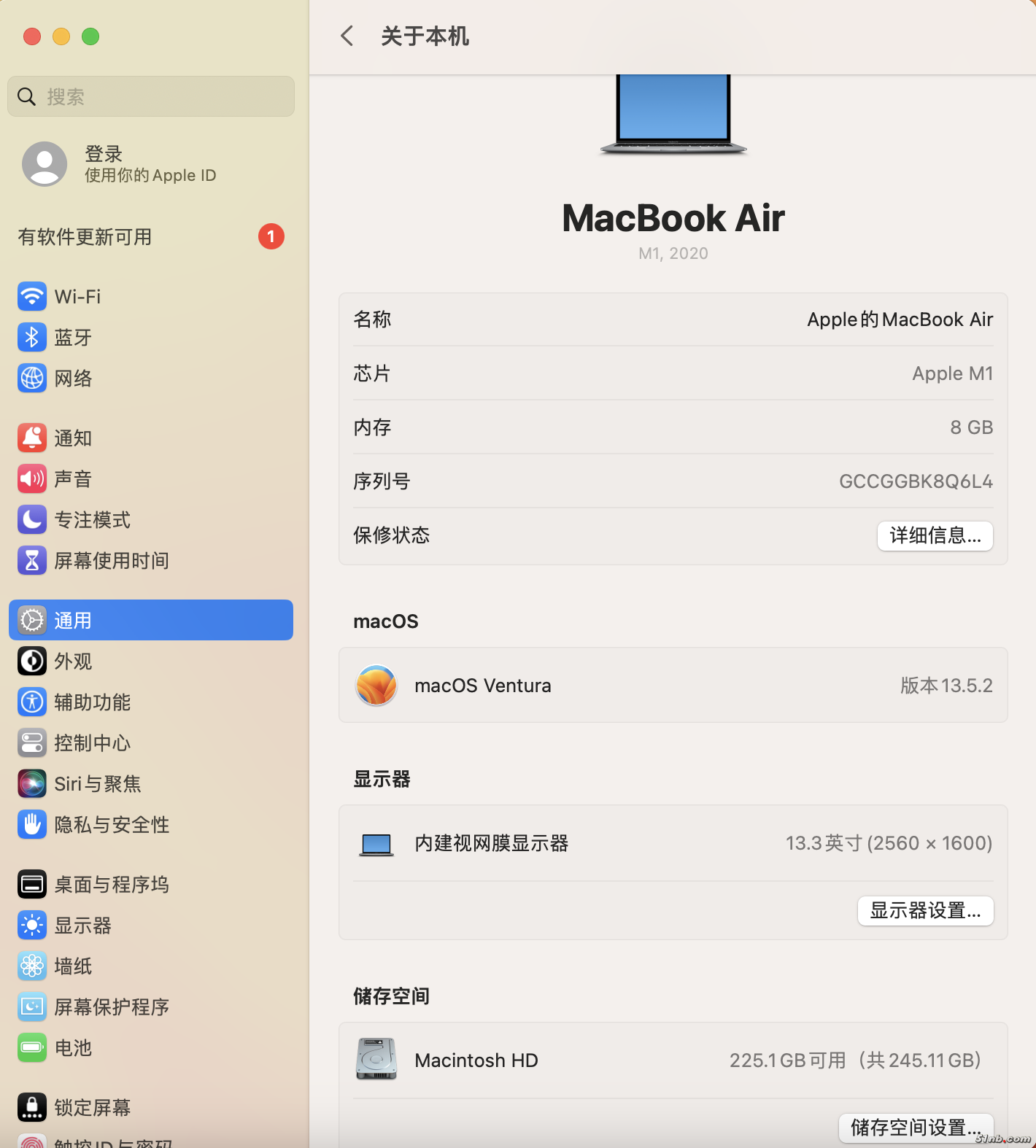
Task: Click the Macintosh HD drive icon
Action: point(376,1059)
